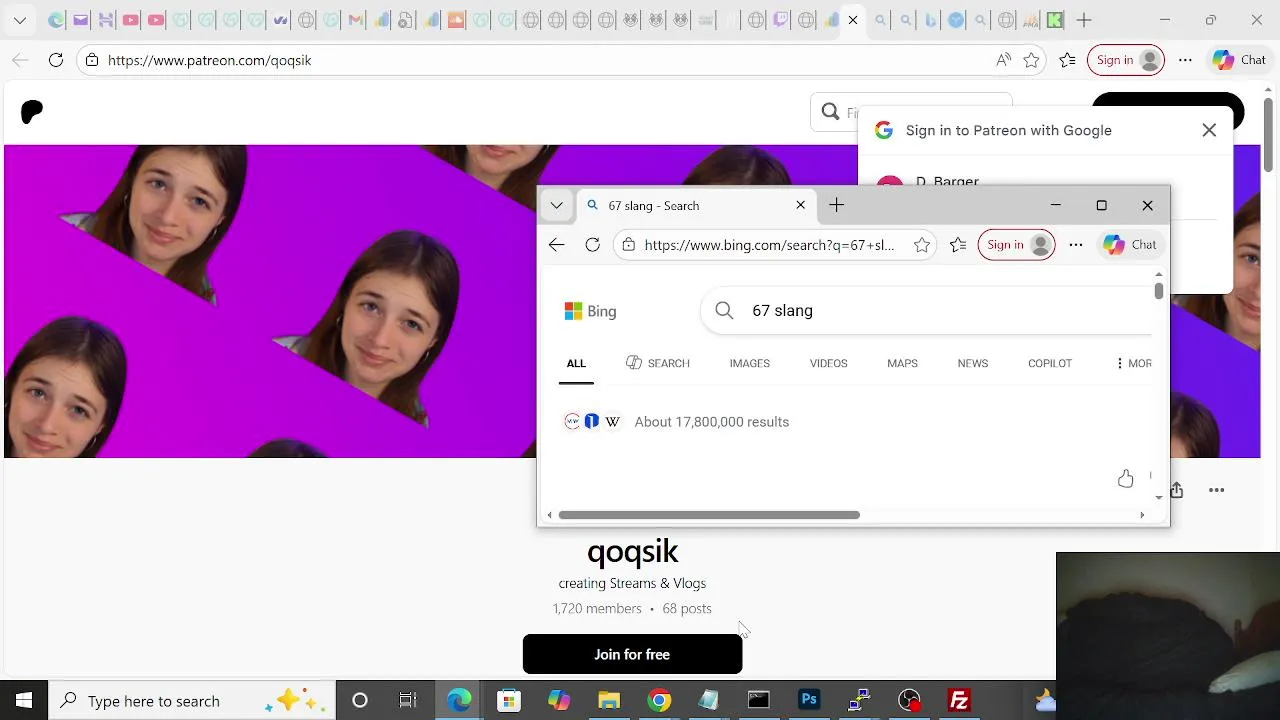The height and width of the screenshot is (720, 1280).
Task: Click the thumbs up feedback icon
Action: click(1125, 479)
